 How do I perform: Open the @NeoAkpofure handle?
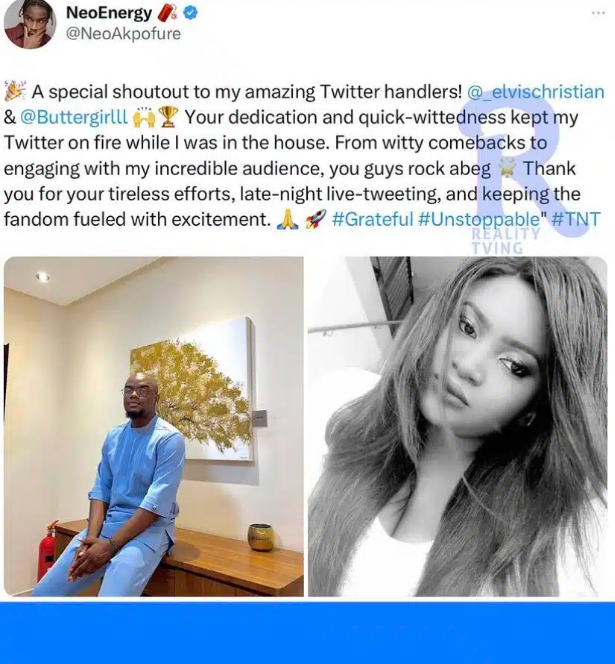pos(123,34)
